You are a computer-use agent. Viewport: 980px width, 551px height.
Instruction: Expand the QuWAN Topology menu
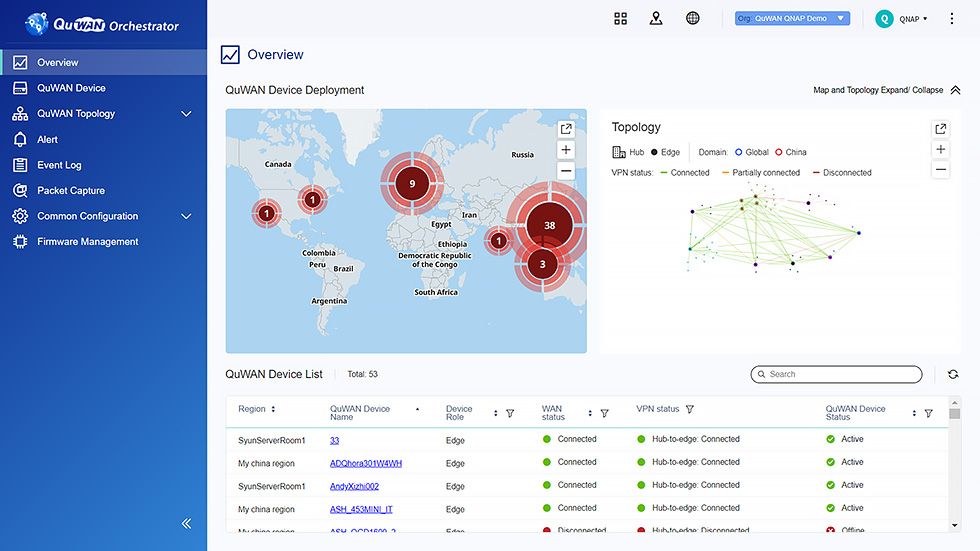click(186, 114)
